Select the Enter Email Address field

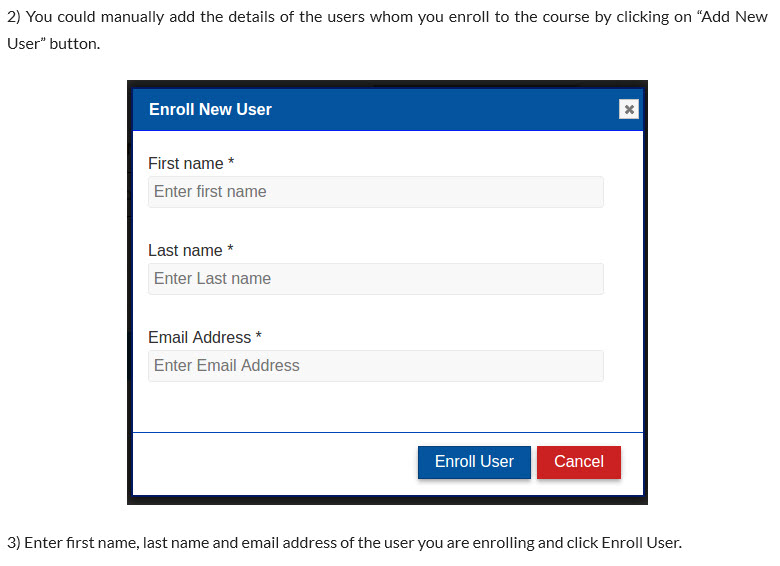tap(376, 366)
